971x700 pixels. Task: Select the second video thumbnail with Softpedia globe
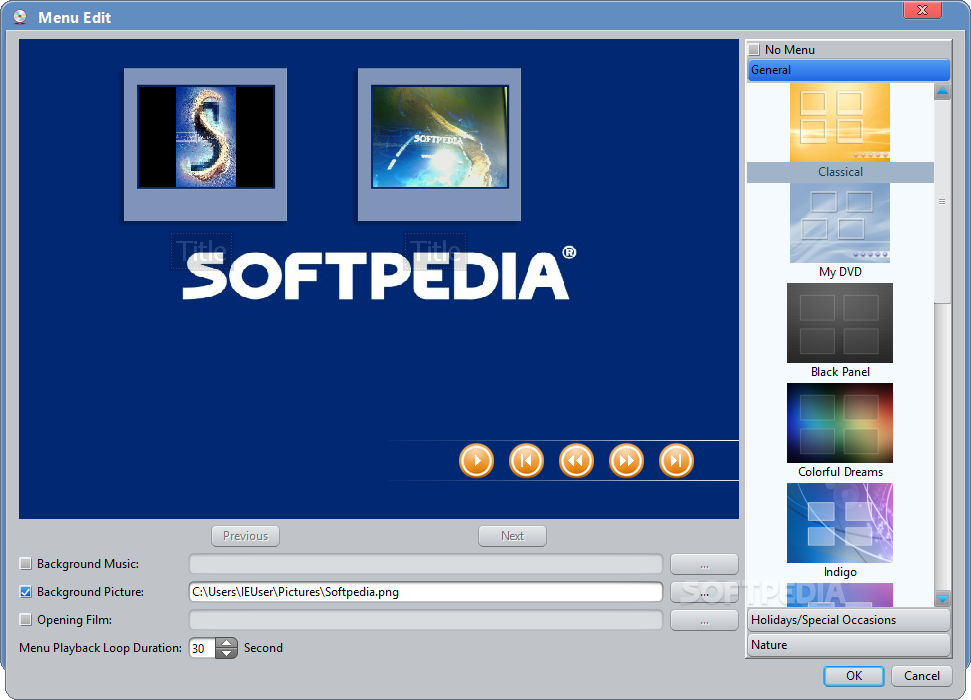click(x=440, y=138)
